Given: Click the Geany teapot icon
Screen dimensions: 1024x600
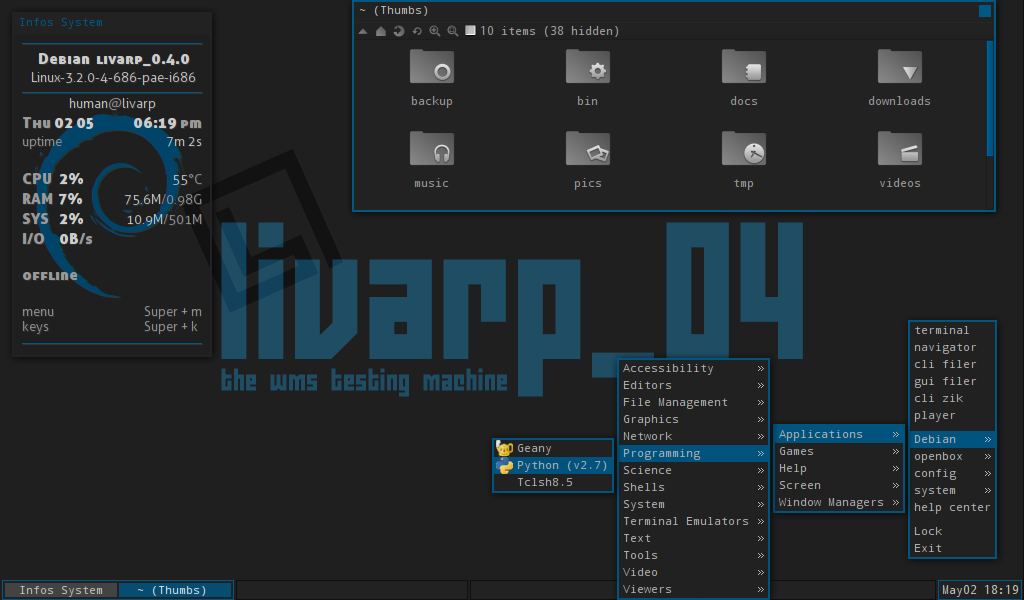Looking at the screenshot, I should [x=504, y=449].
